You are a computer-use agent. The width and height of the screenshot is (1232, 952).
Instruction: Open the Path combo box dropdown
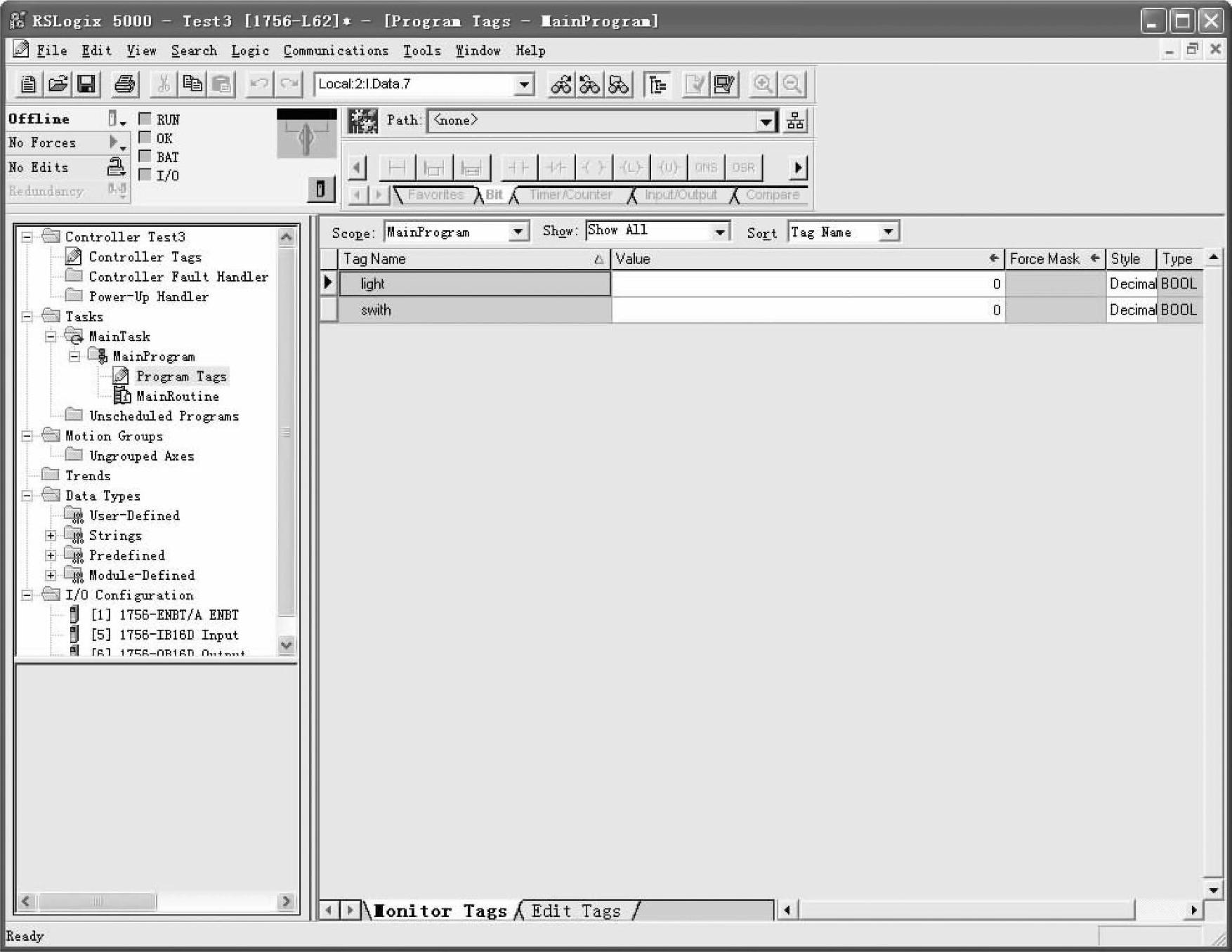766,121
